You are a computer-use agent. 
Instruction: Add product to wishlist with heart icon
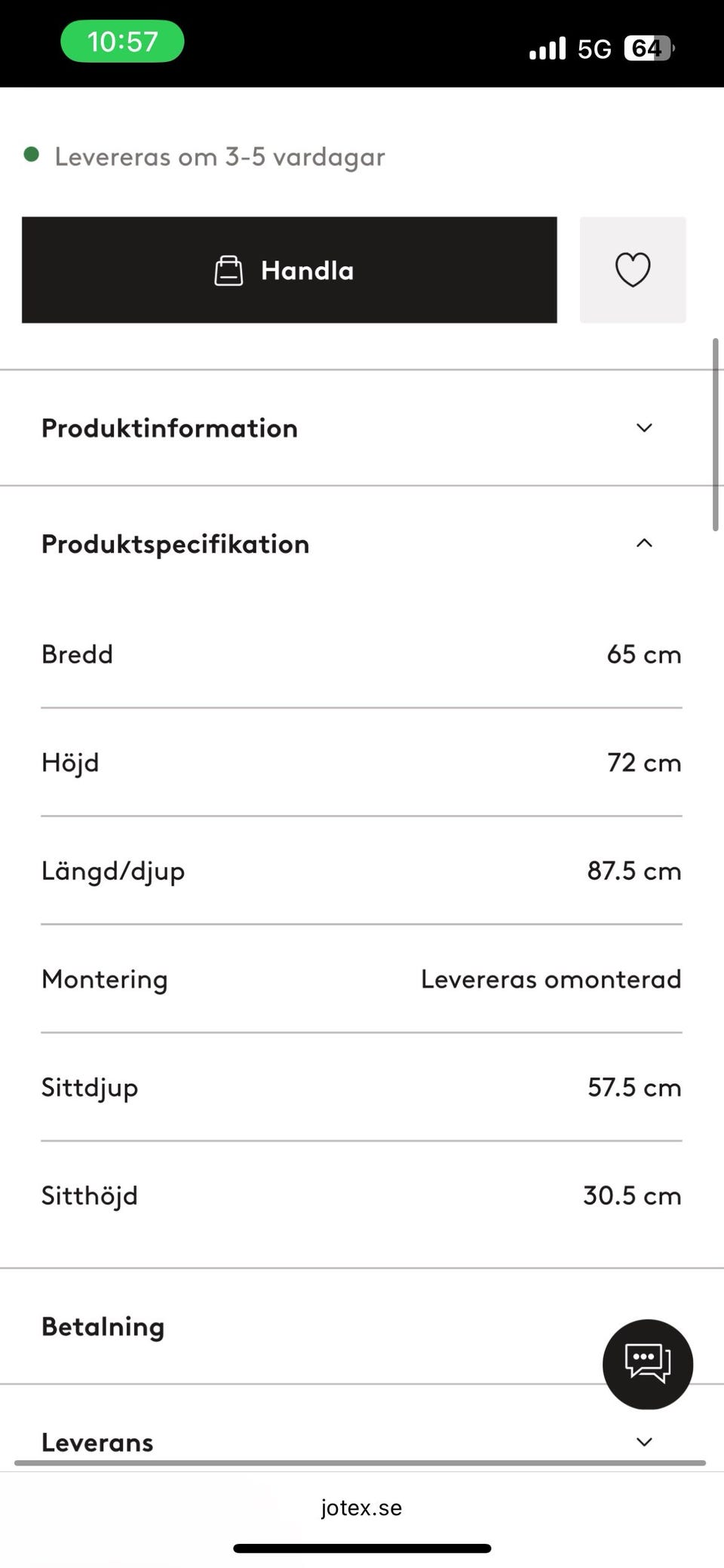click(632, 270)
